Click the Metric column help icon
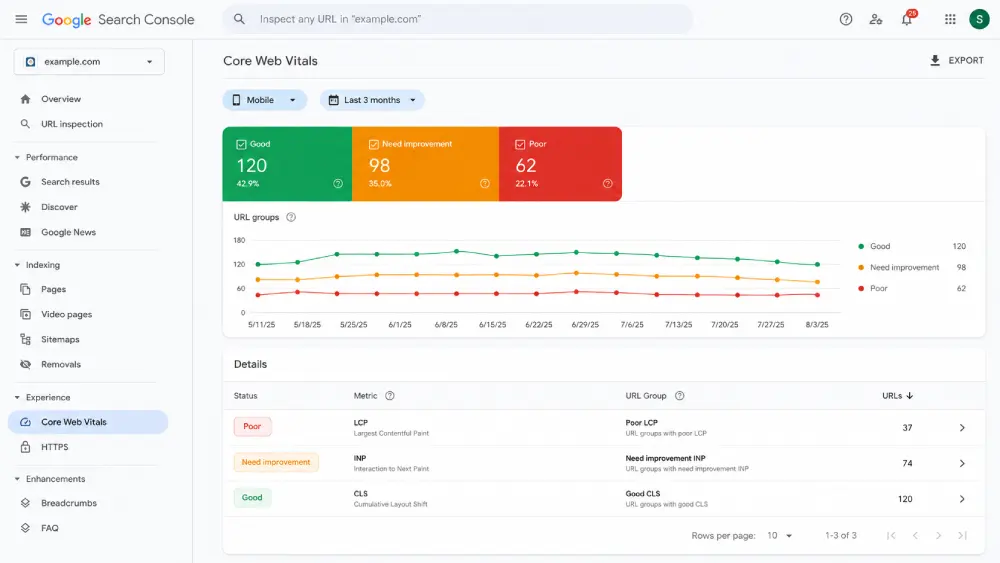Image resolution: width=1000 pixels, height=563 pixels. tap(390, 396)
